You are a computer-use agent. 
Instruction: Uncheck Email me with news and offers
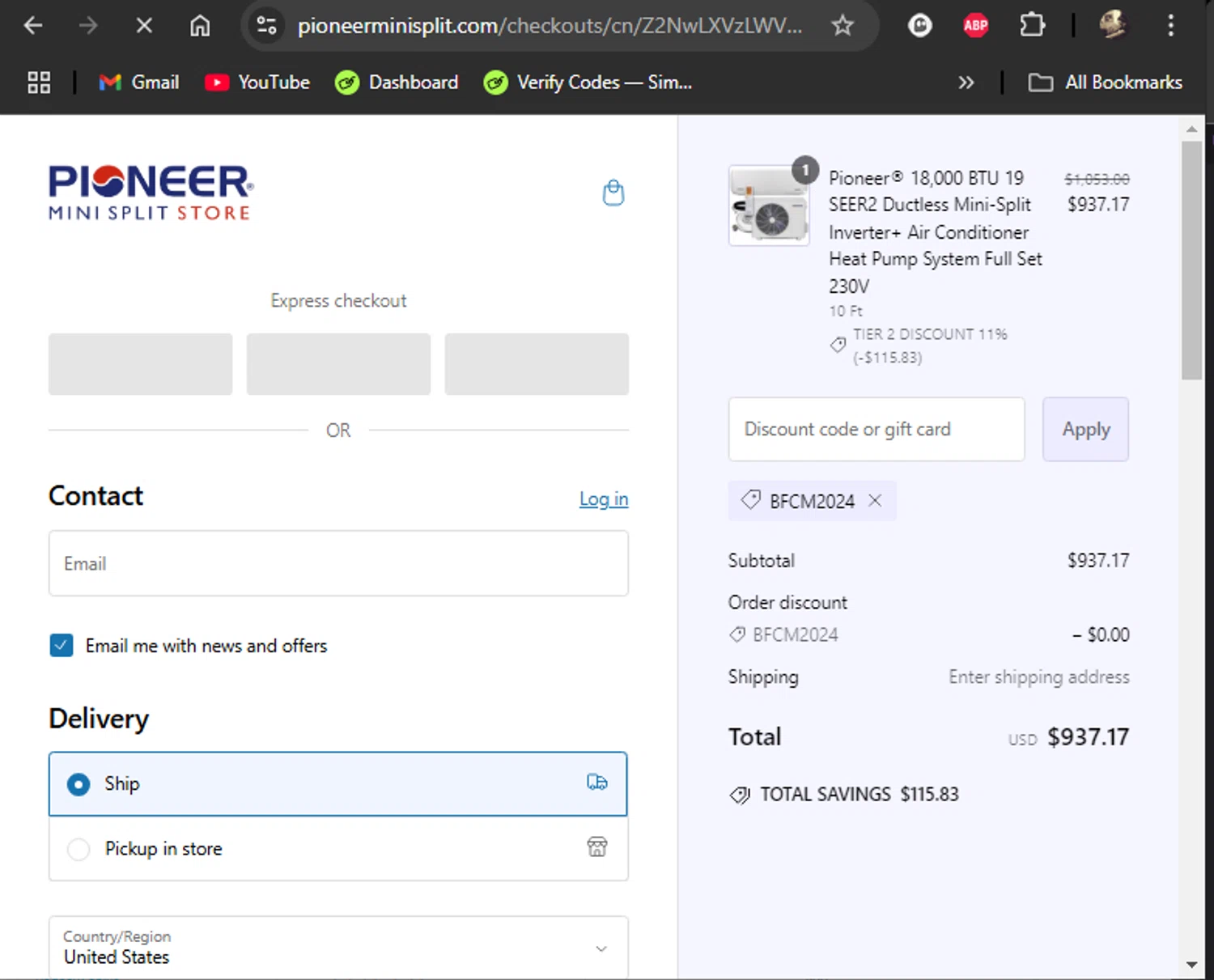62,645
